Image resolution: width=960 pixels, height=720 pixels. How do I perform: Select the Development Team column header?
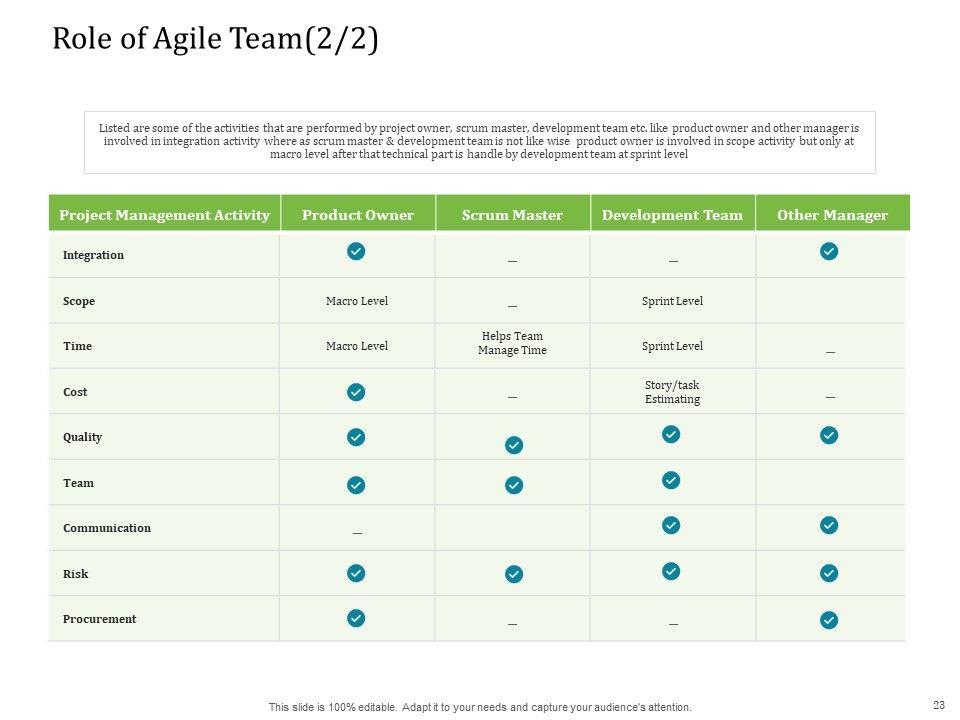coord(672,215)
